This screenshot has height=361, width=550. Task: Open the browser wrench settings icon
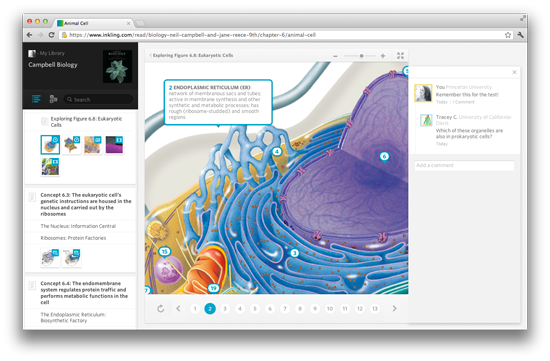[x=520, y=35]
